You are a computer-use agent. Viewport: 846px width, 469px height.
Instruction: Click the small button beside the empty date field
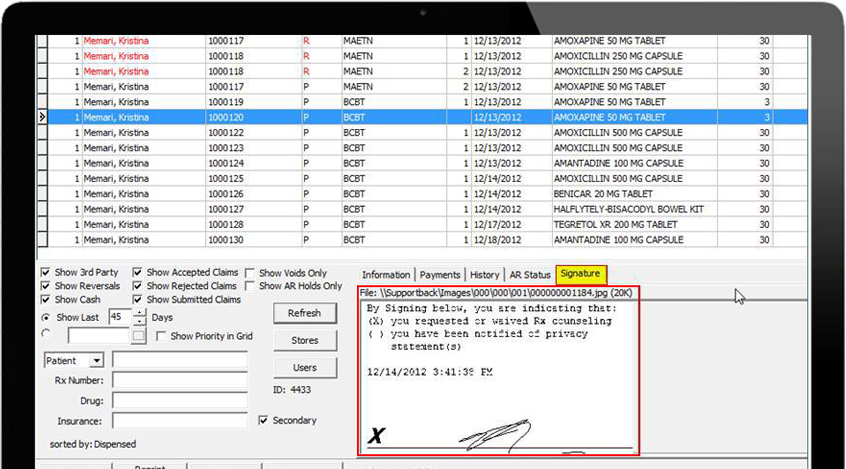point(139,337)
